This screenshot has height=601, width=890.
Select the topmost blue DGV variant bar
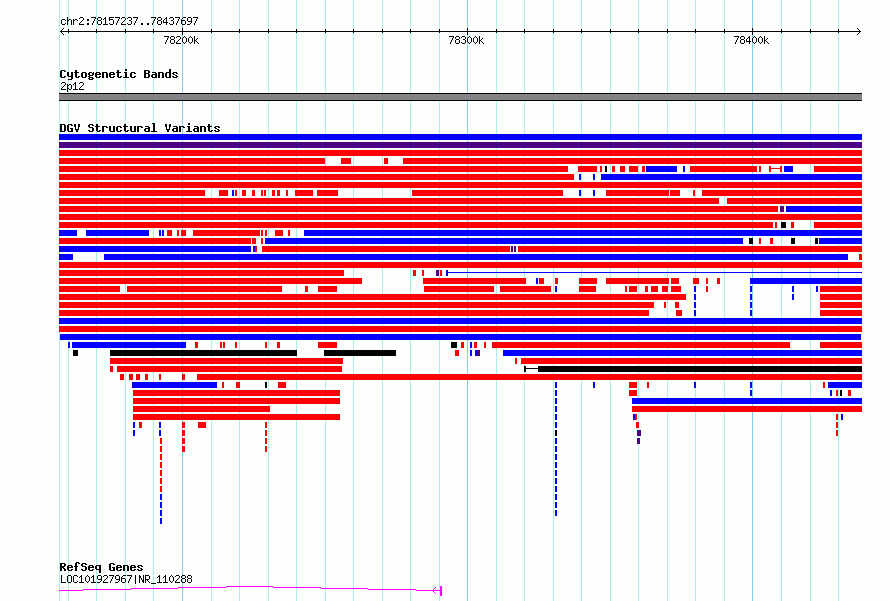[460, 137]
